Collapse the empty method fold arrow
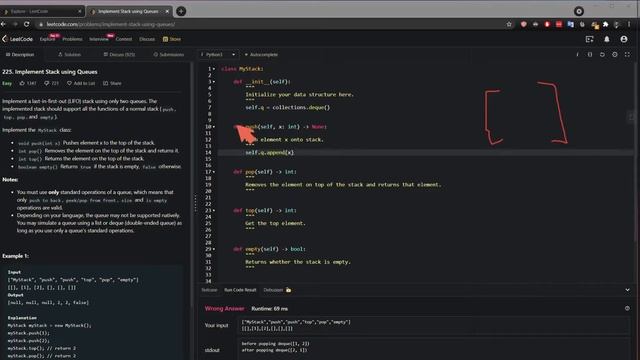 click(x=214, y=249)
